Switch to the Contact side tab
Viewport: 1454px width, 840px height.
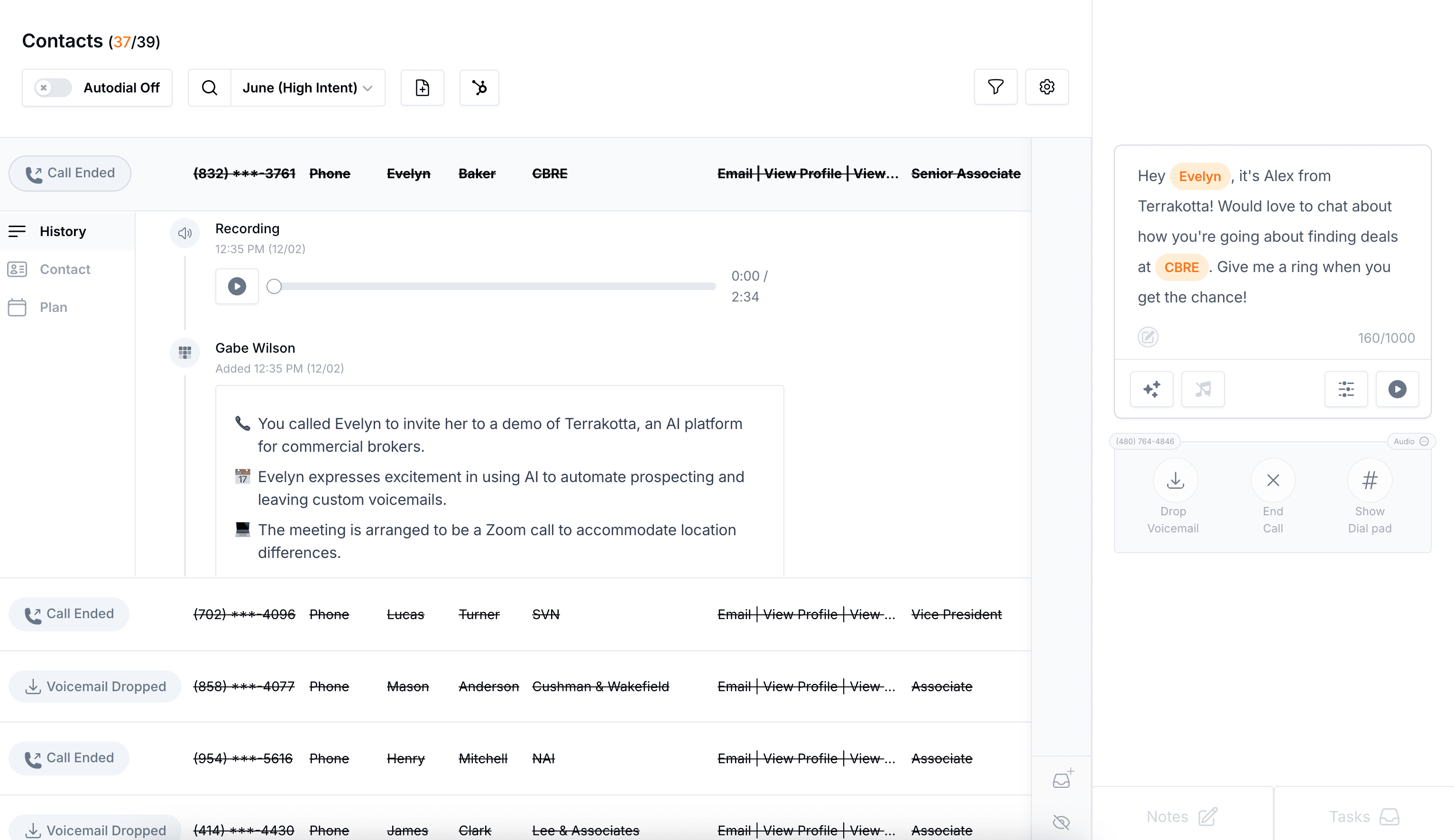64,269
